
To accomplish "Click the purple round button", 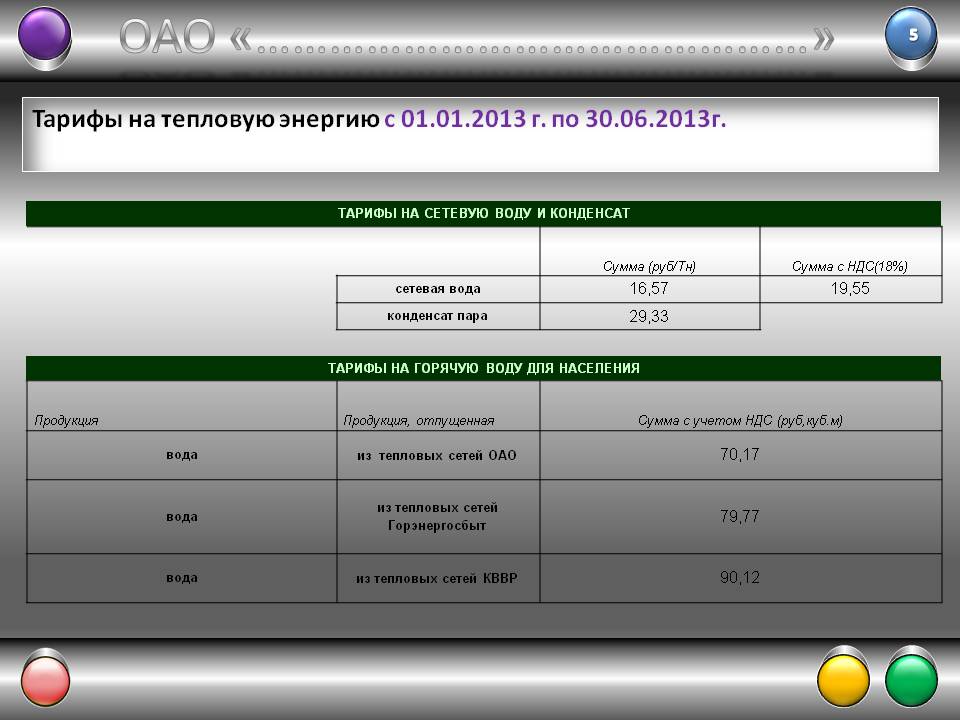I will point(45,34).
